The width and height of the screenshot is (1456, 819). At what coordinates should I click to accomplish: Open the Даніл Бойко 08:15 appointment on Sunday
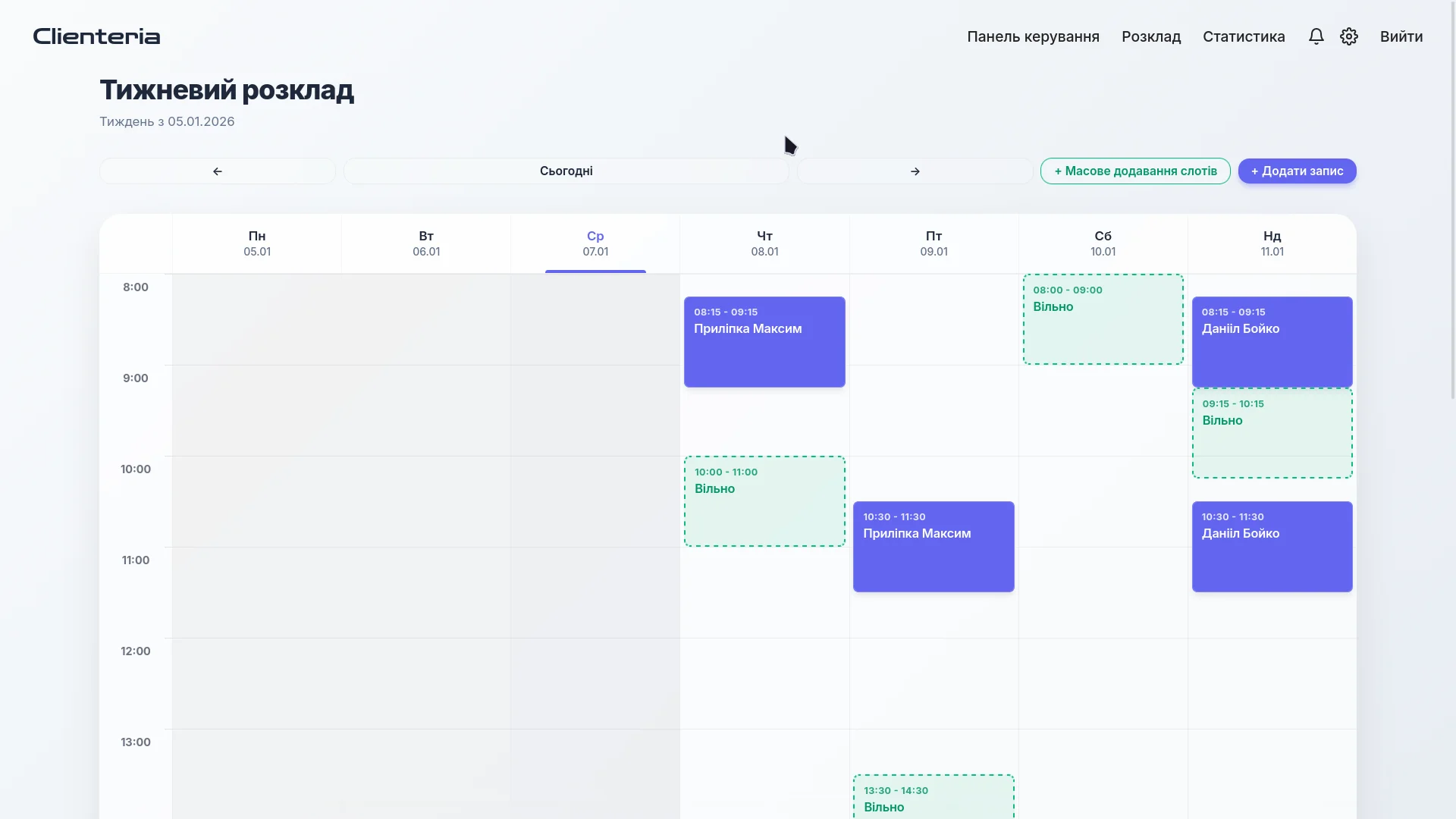click(1272, 341)
